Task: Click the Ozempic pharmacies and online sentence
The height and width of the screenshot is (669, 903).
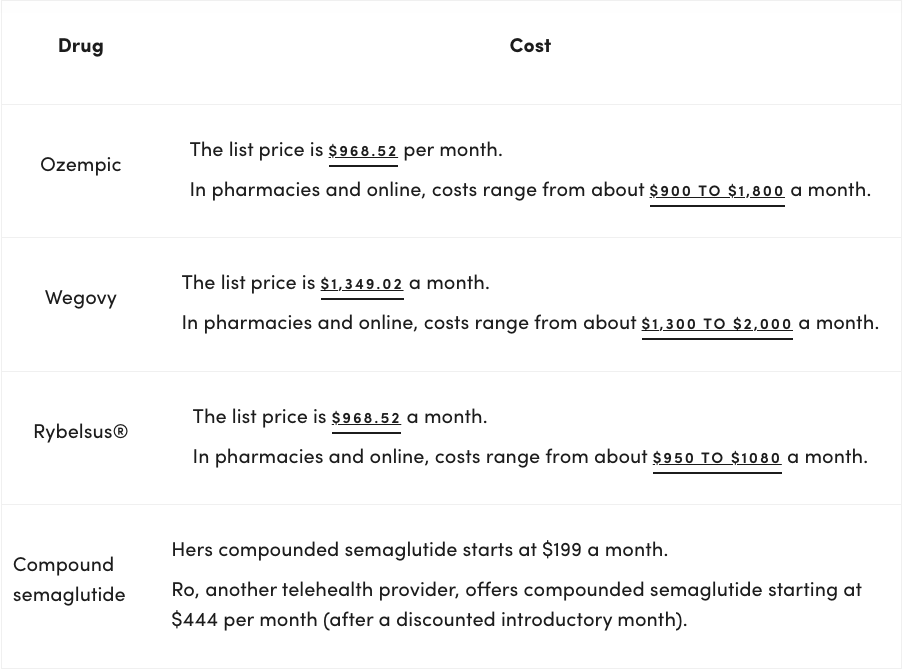Action: coord(530,190)
